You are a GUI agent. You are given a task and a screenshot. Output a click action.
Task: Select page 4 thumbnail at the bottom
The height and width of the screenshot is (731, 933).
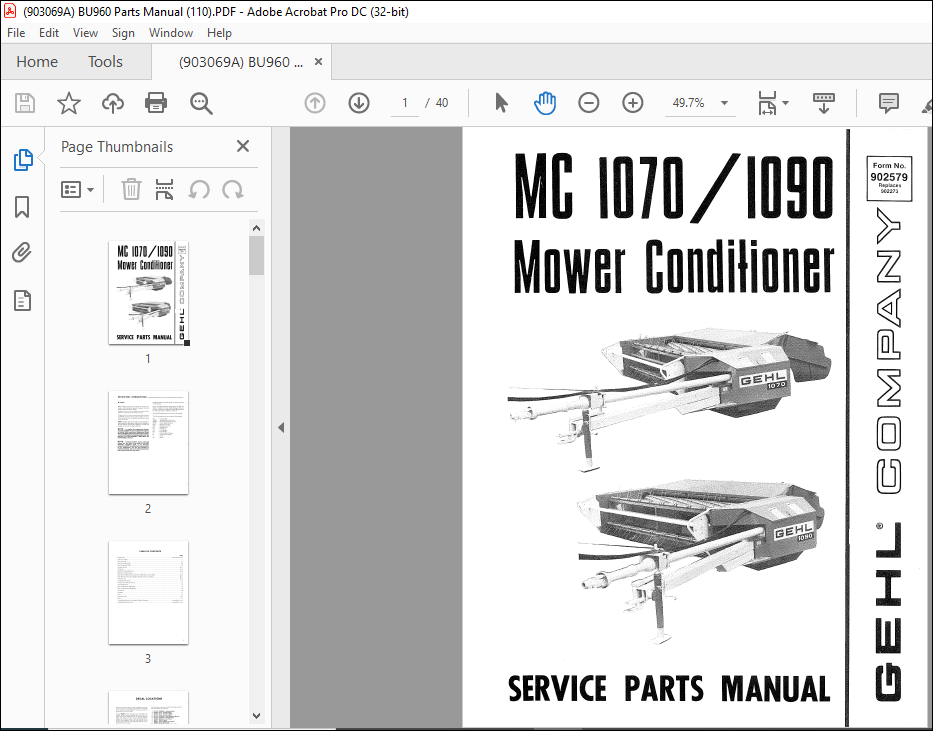coord(148,707)
